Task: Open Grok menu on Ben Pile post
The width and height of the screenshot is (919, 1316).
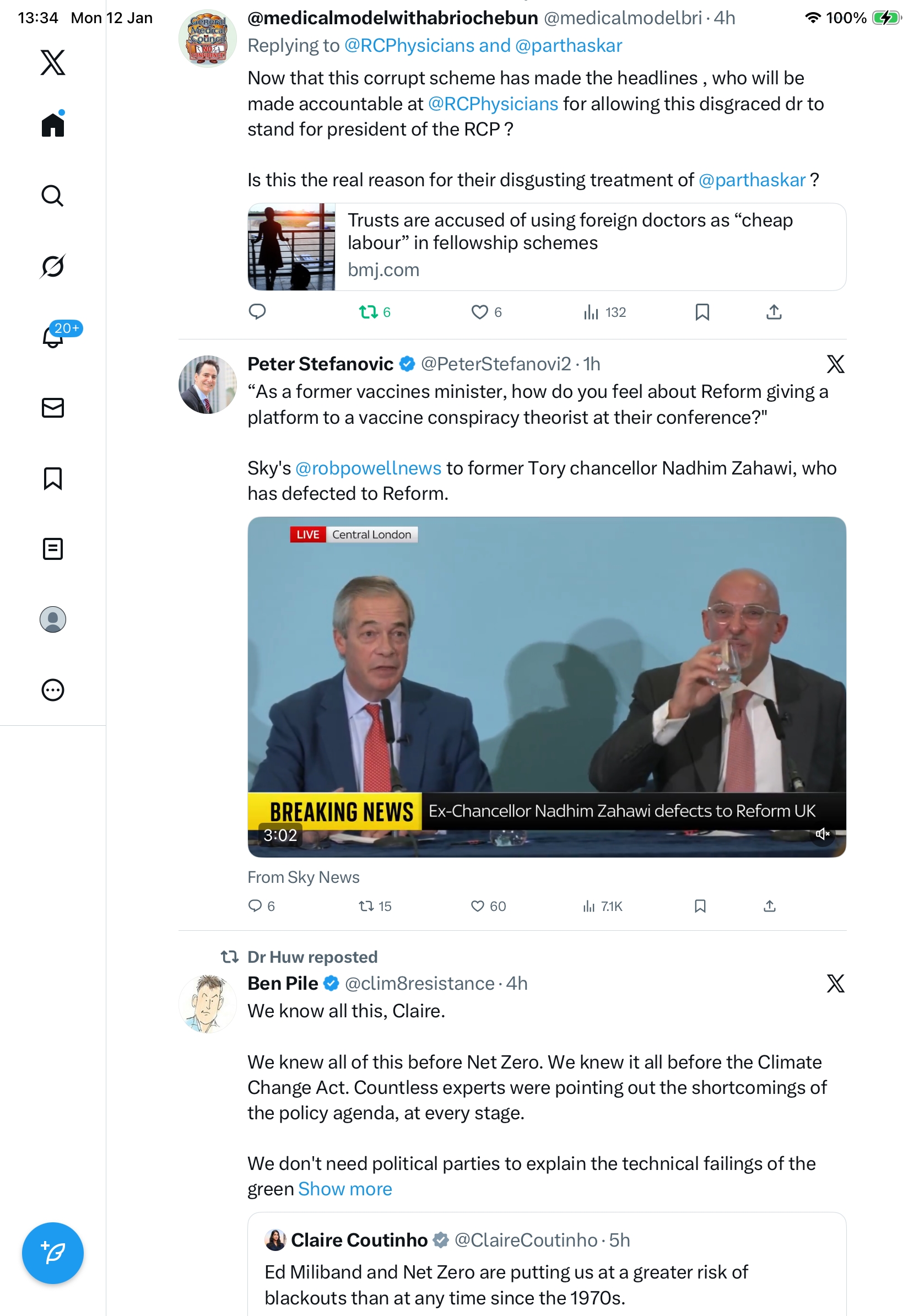Action: point(835,984)
